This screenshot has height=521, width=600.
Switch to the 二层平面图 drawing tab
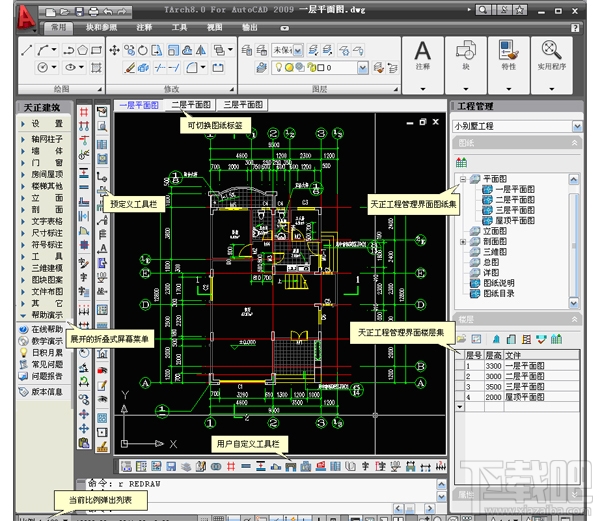coord(190,104)
